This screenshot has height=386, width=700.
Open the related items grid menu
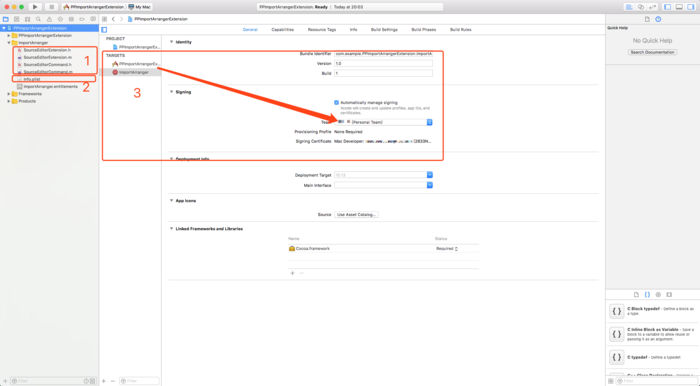(x=104, y=19)
